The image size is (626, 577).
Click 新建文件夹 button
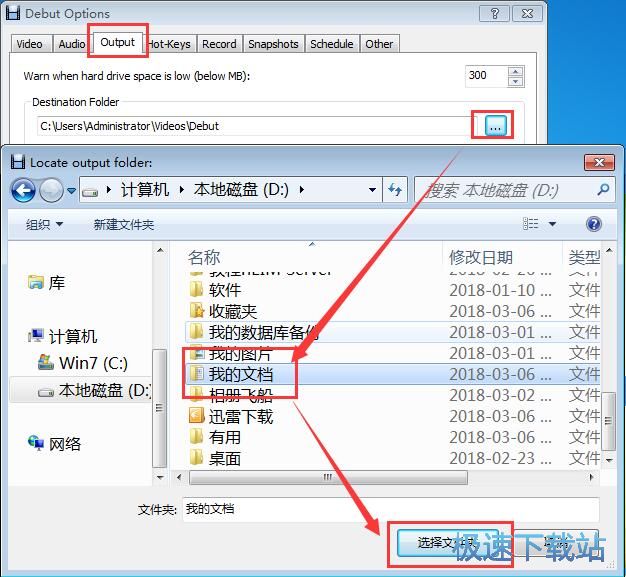pyautogui.click(x=124, y=224)
